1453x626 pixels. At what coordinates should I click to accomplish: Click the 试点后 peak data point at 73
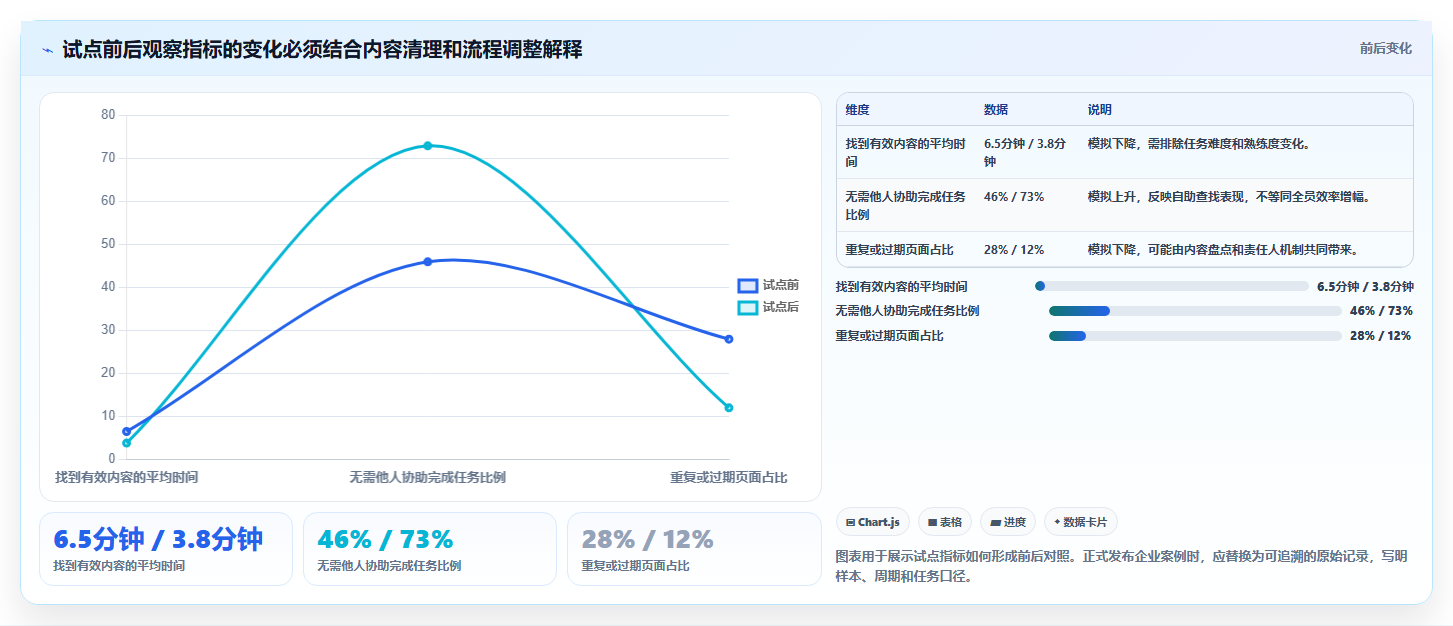click(x=427, y=146)
